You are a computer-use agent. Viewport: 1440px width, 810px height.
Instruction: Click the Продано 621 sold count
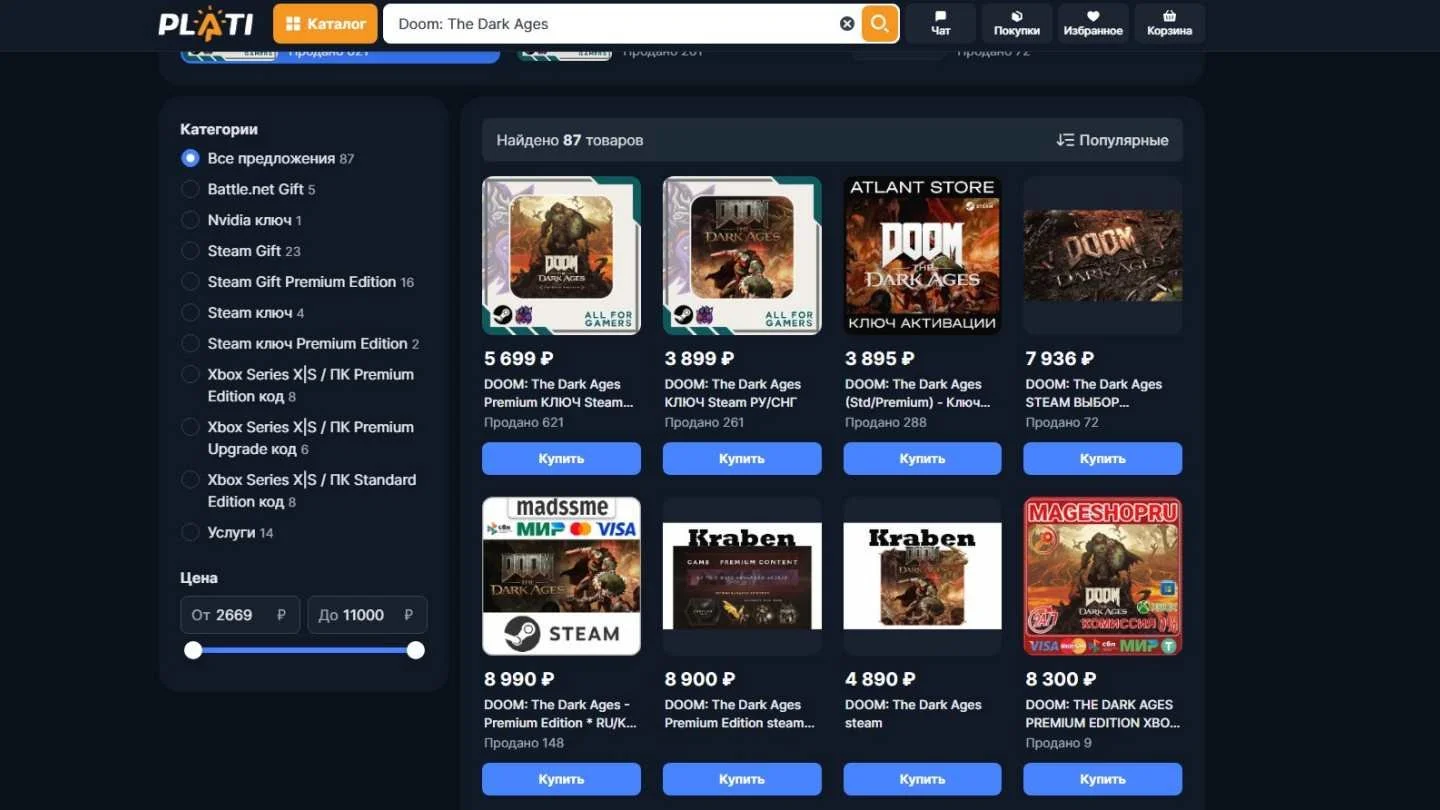pos(524,422)
